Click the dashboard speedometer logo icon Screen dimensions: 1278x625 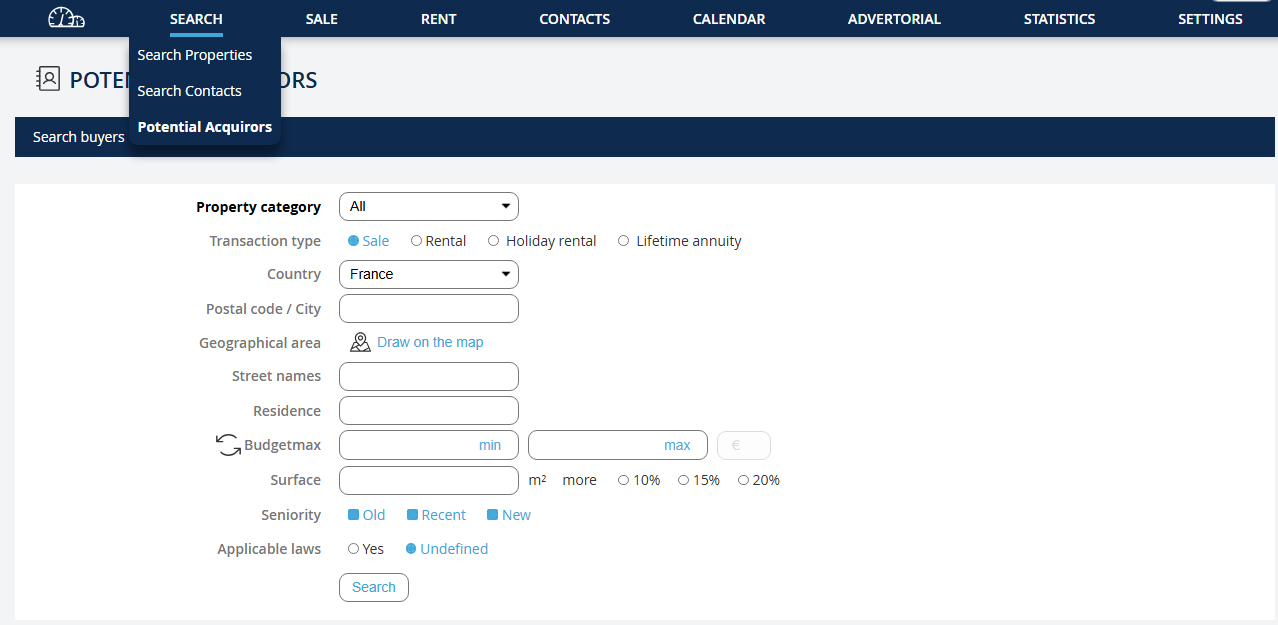pos(66,18)
